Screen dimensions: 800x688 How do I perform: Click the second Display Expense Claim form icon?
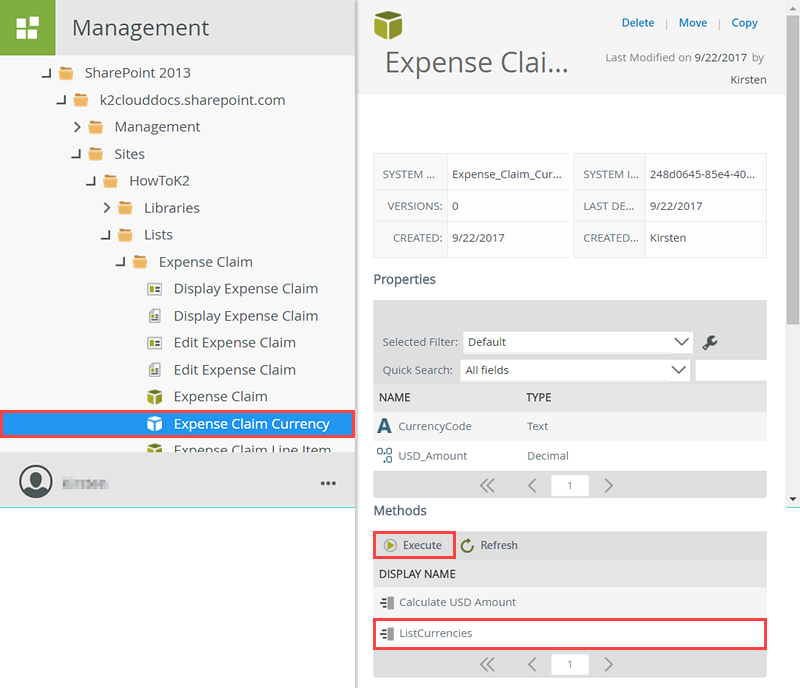click(155, 316)
